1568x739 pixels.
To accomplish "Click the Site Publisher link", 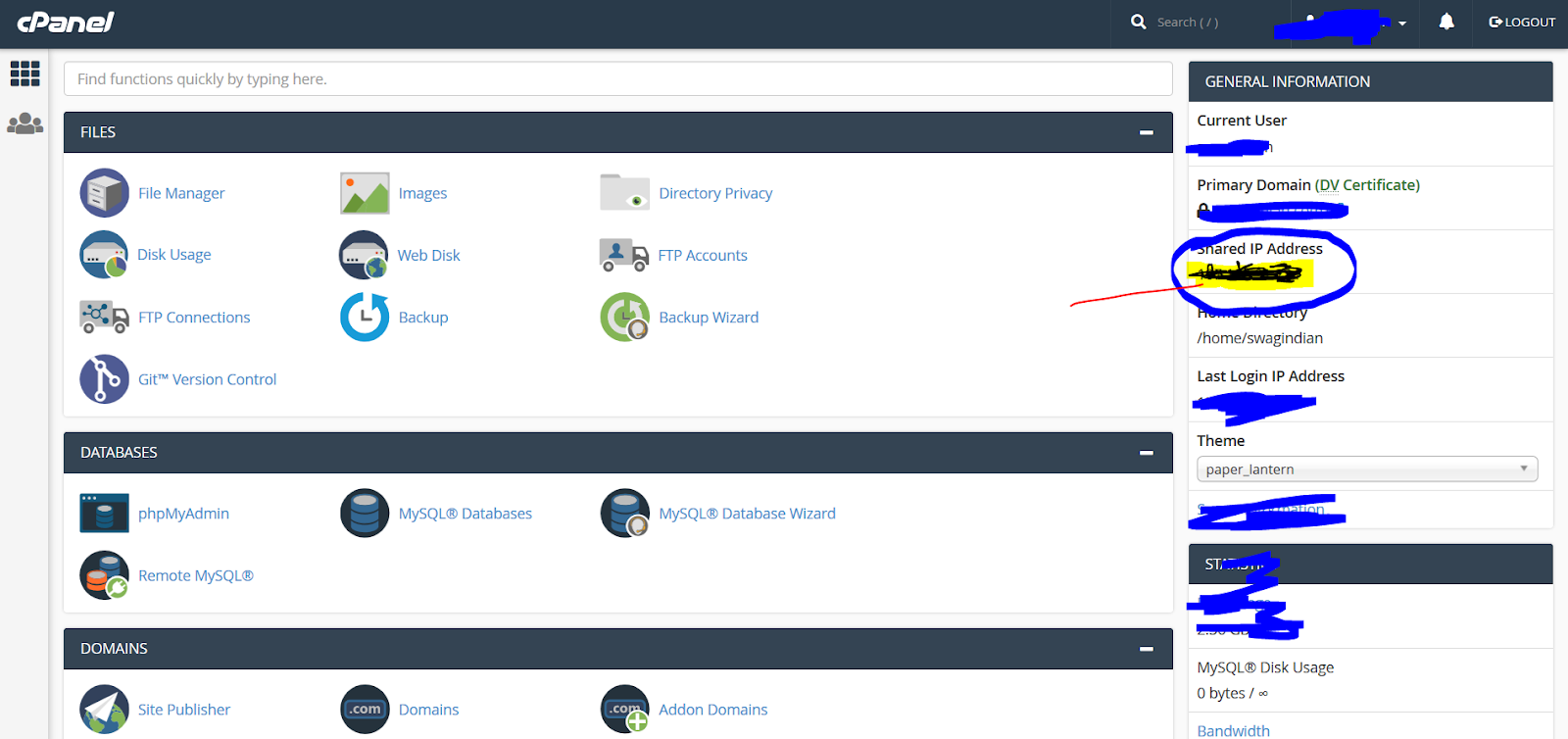I will pyautogui.click(x=184, y=710).
